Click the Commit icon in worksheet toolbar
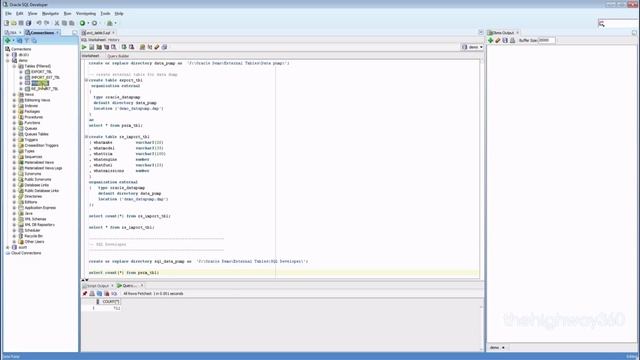Screen dimensions: 640x360 click(x=124, y=47)
